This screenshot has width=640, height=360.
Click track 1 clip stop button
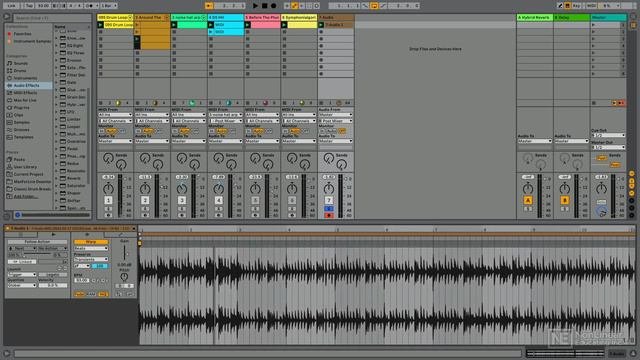pyautogui.click(x=101, y=103)
